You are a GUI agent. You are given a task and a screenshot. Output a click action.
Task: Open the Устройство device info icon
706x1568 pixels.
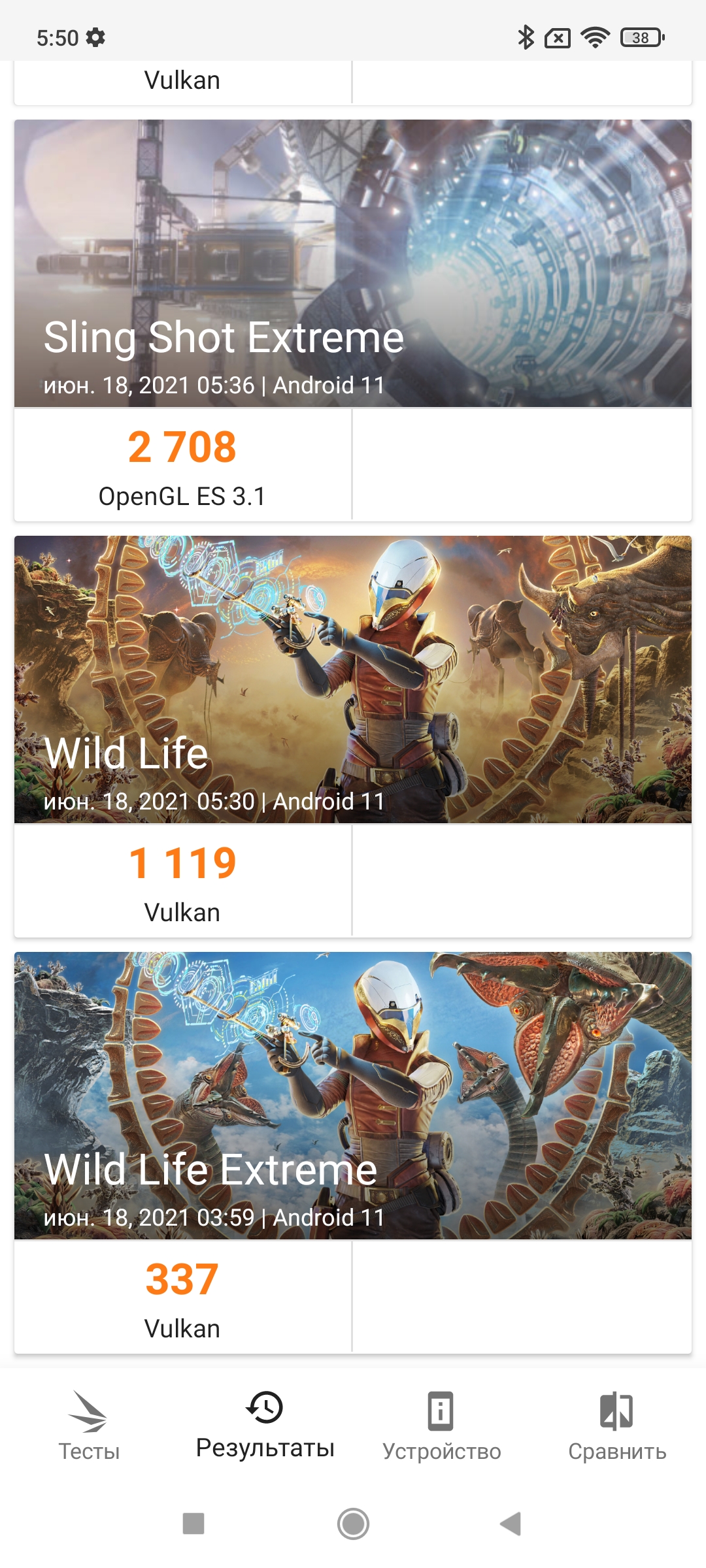tap(441, 1411)
